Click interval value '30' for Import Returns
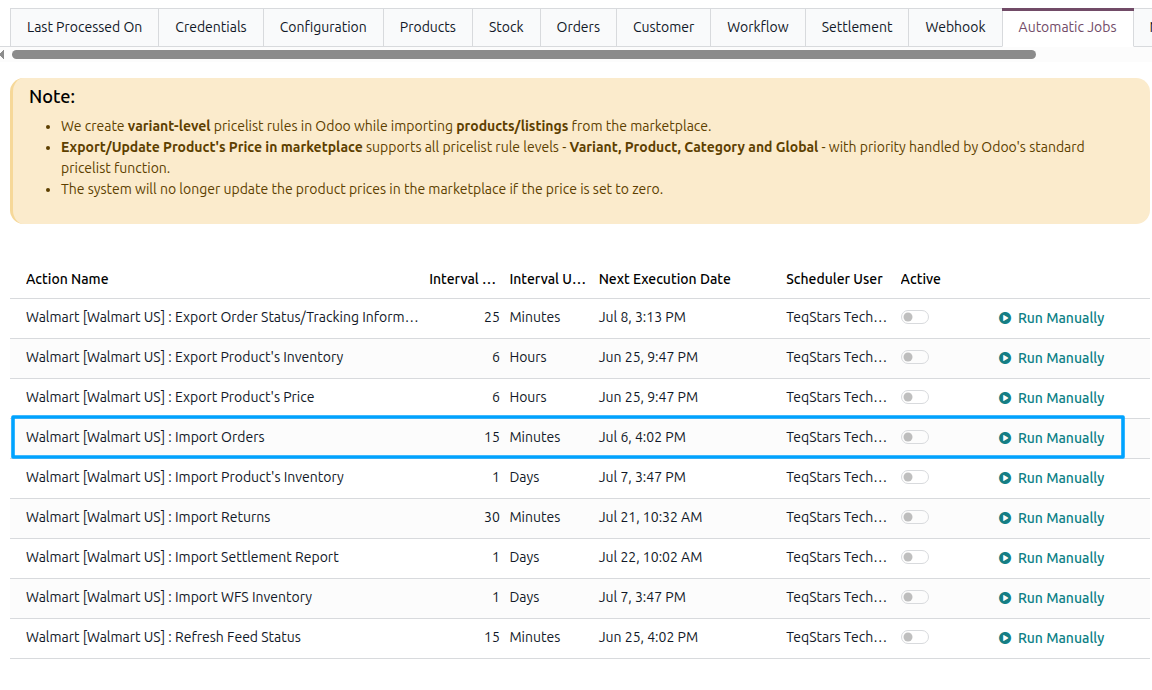 pos(492,517)
